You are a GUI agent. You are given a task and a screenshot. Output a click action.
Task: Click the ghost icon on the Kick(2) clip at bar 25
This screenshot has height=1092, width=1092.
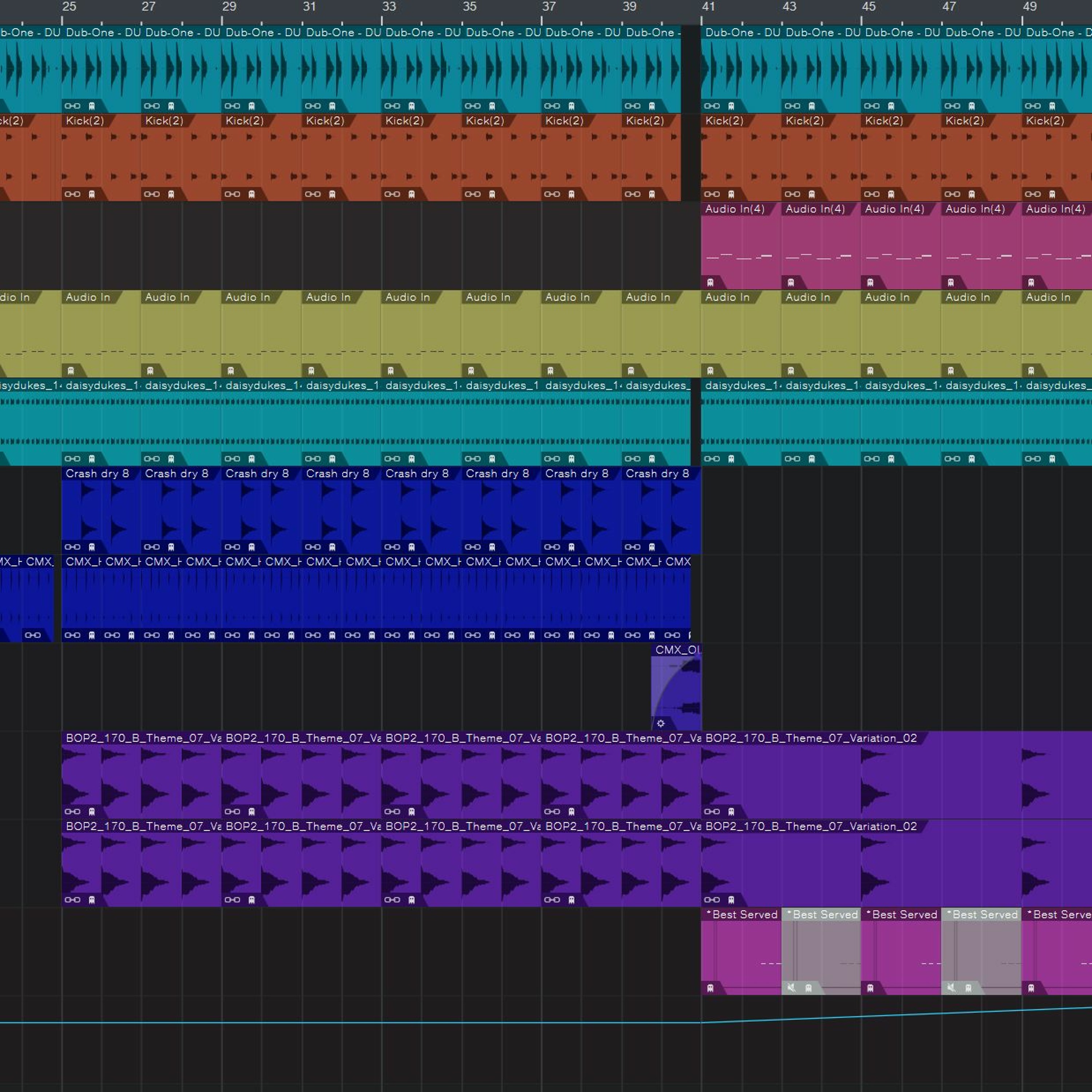pos(92,194)
